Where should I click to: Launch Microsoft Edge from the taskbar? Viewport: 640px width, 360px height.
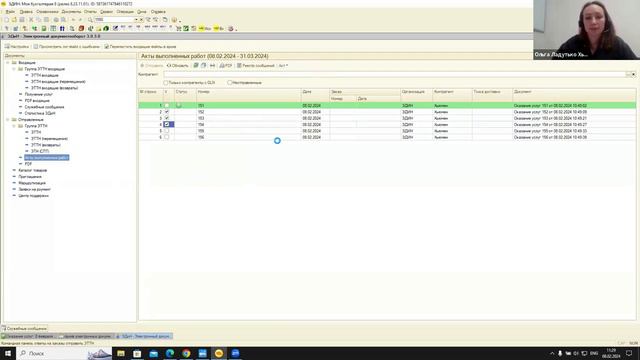pyautogui.click(x=170, y=353)
